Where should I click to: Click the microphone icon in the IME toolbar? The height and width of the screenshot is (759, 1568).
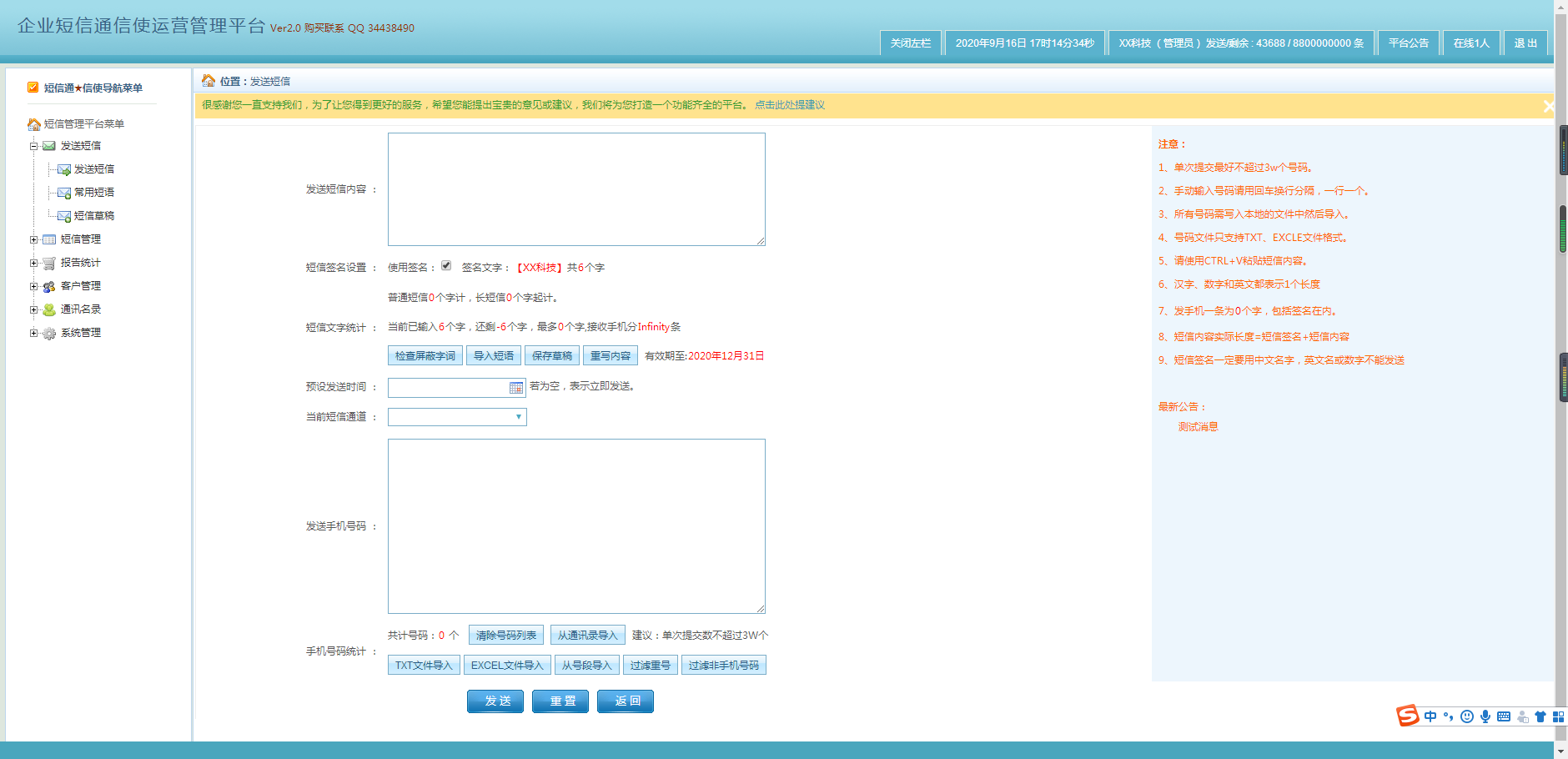(x=1485, y=716)
